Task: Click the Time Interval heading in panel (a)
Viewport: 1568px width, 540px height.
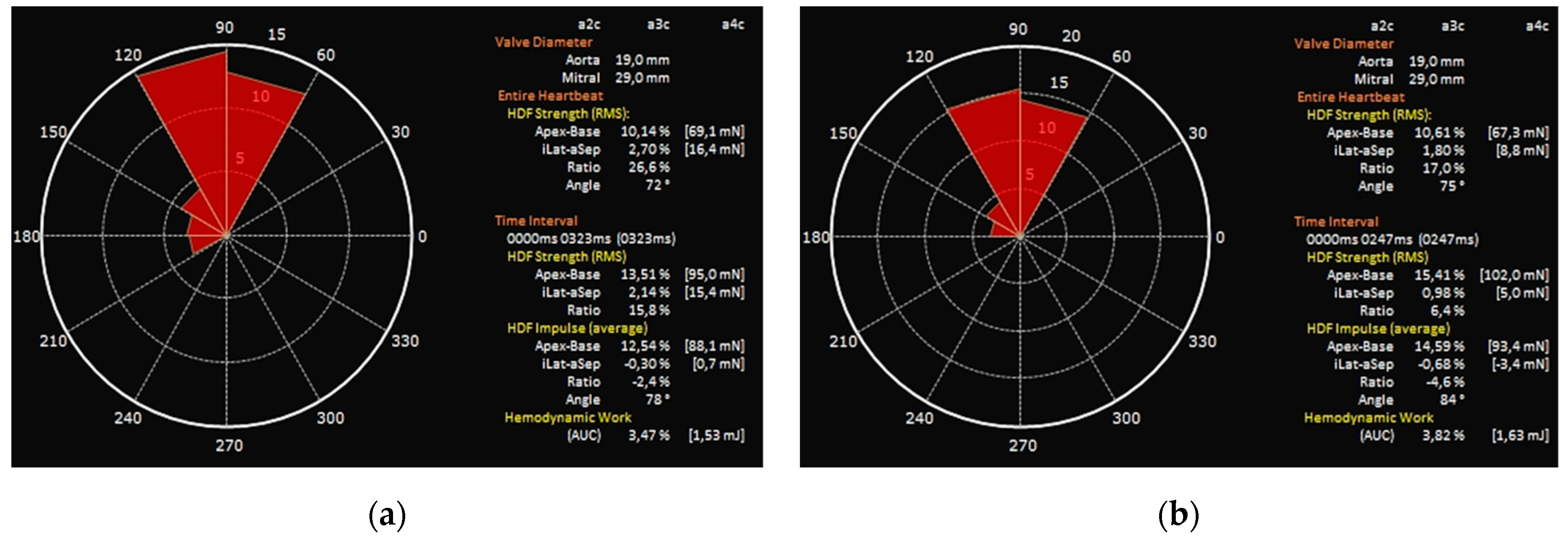Action: pos(536,220)
